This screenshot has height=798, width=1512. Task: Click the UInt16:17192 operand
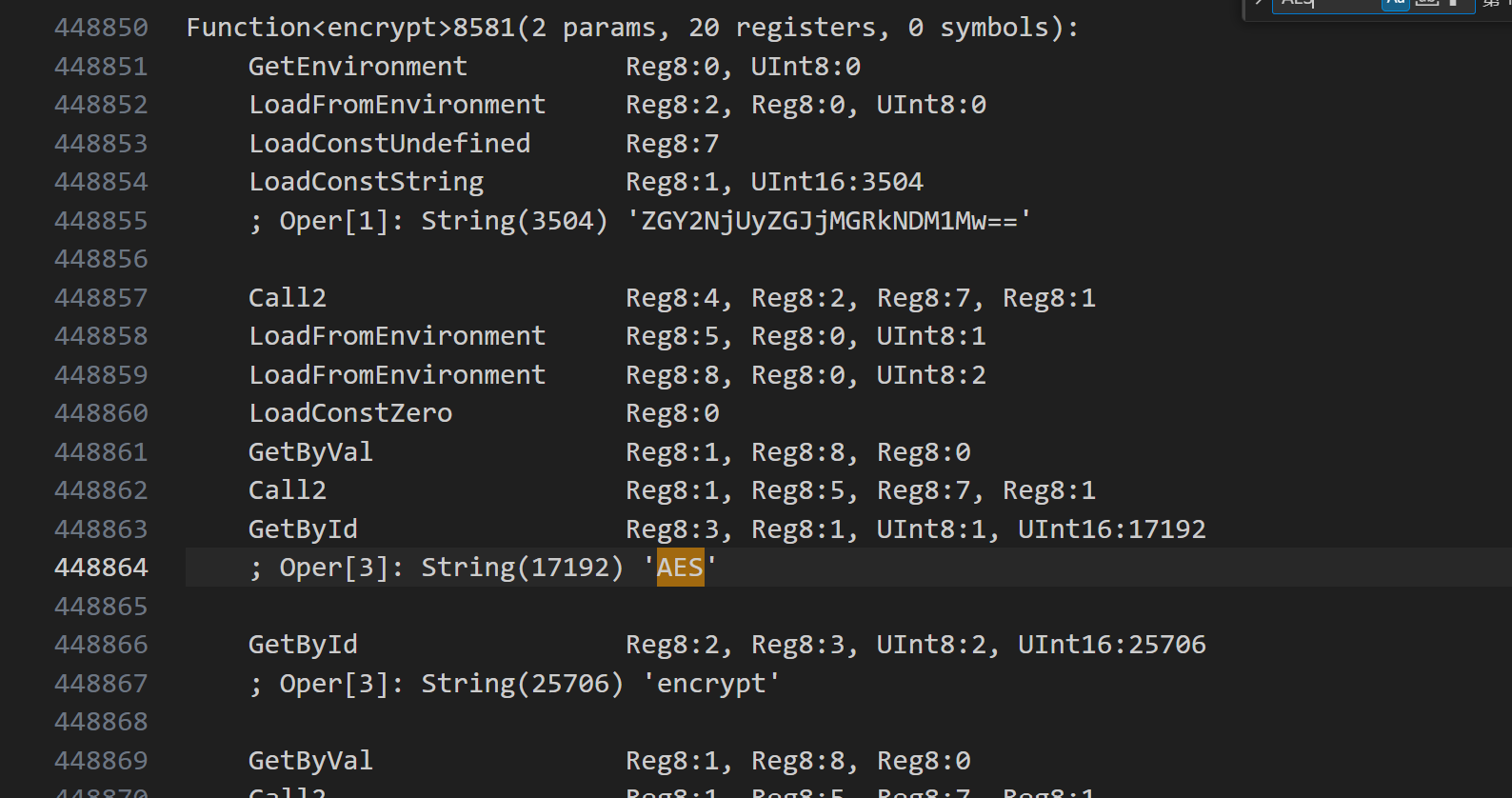tap(1111, 529)
